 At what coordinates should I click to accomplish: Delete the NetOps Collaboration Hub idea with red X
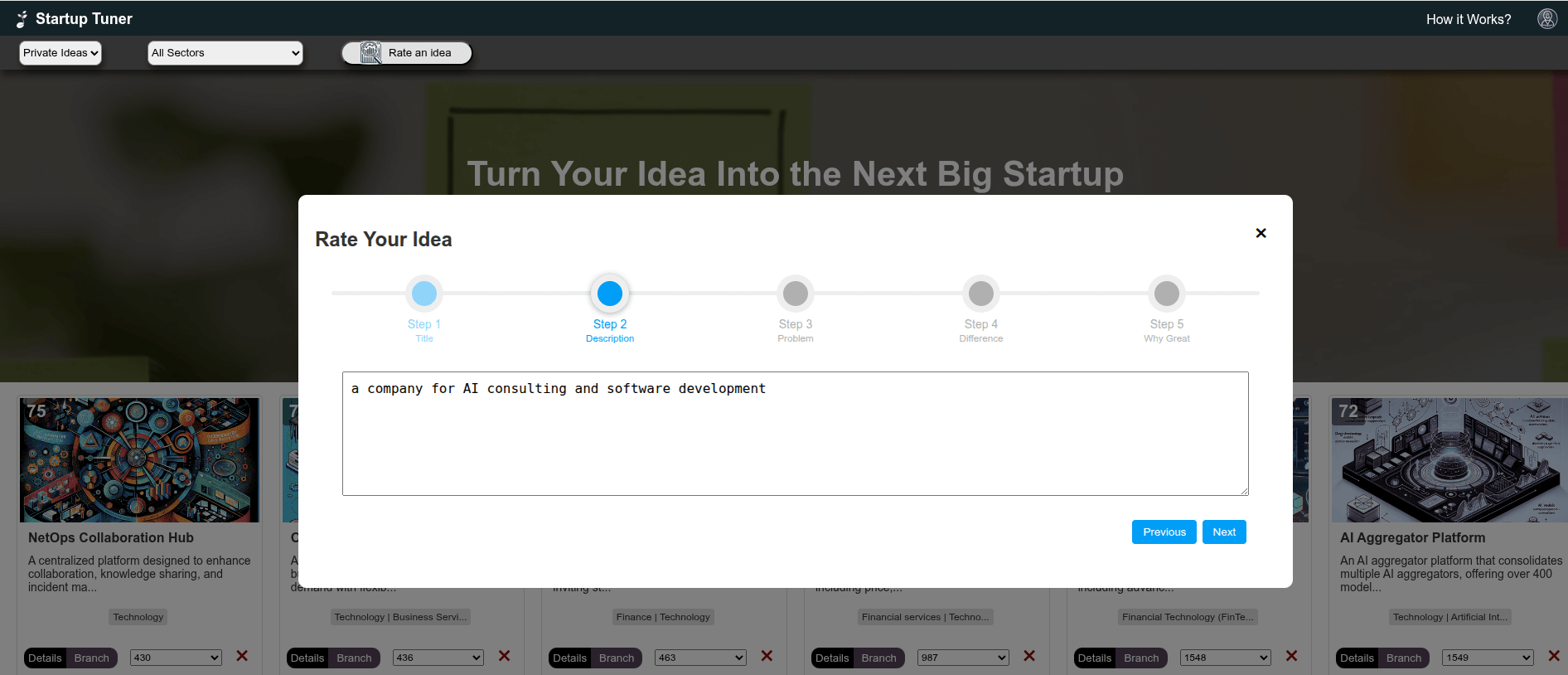pos(242,656)
